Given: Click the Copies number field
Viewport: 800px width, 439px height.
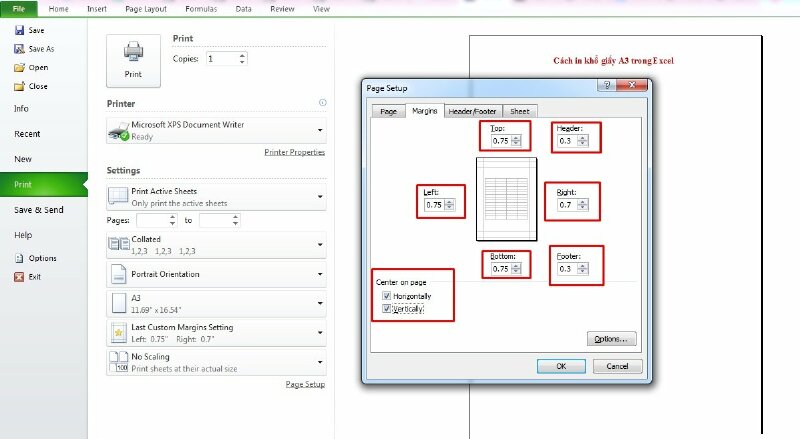Looking at the screenshot, I should pos(222,59).
